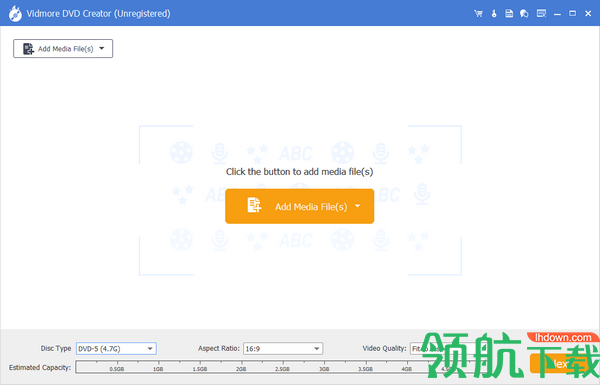Click 'Click the button to add media file(s)' text
600x385 pixels.
(299, 172)
